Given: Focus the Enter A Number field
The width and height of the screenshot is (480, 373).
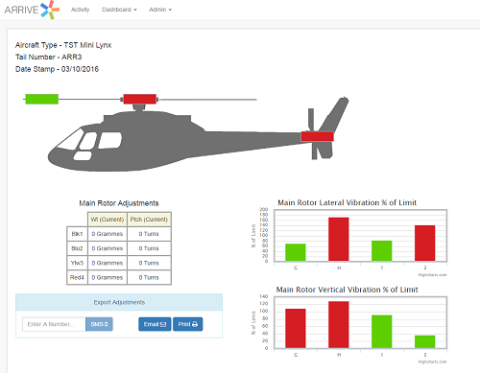Looking at the screenshot, I should tap(54, 324).
